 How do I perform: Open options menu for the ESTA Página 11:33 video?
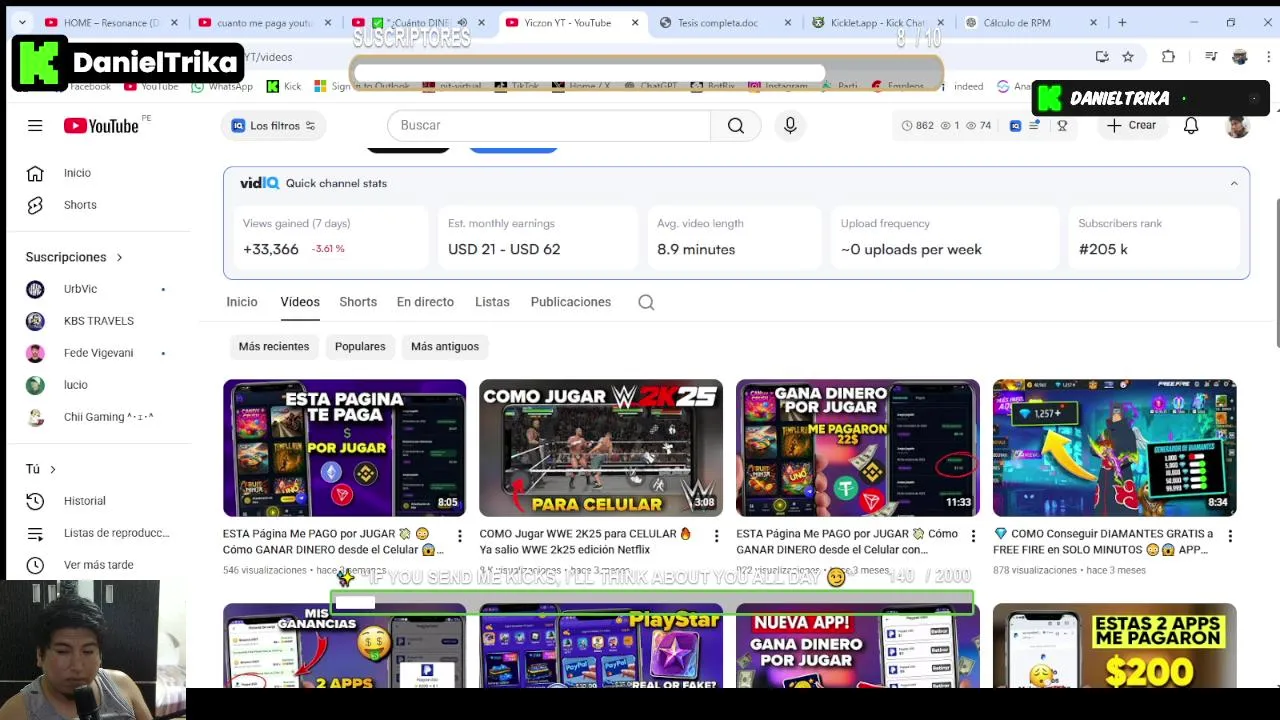973,537
